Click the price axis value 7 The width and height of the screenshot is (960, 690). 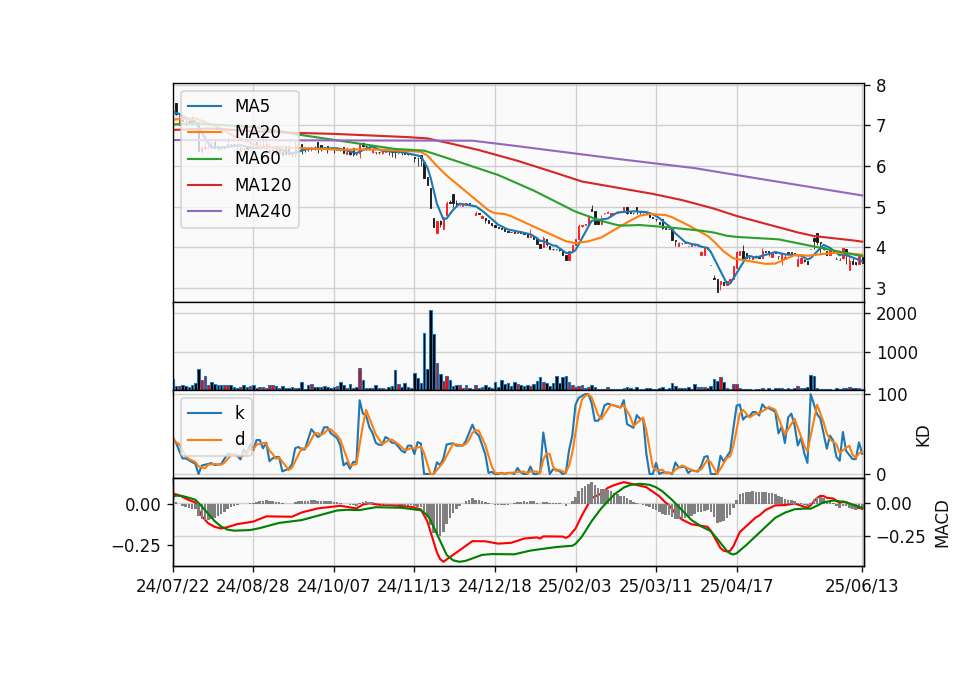(881, 126)
